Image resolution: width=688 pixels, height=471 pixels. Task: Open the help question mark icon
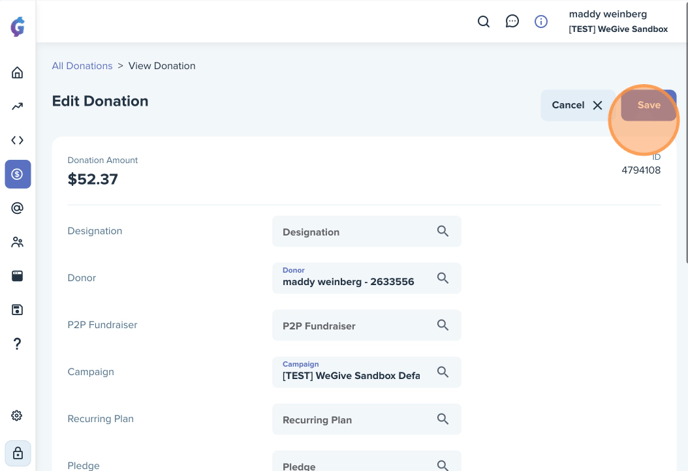pos(17,344)
